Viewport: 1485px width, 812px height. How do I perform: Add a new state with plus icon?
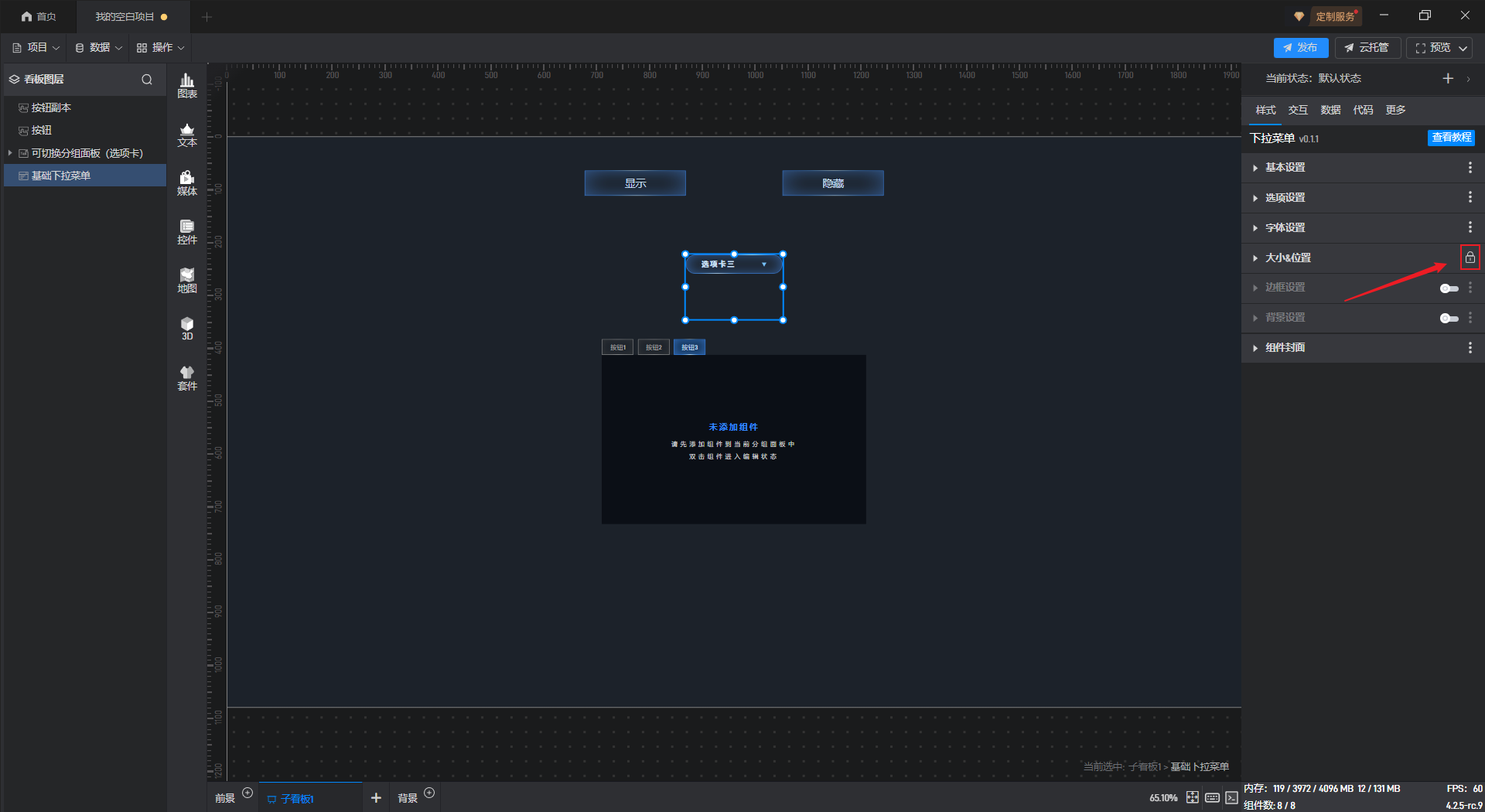[x=1448, y=79]
